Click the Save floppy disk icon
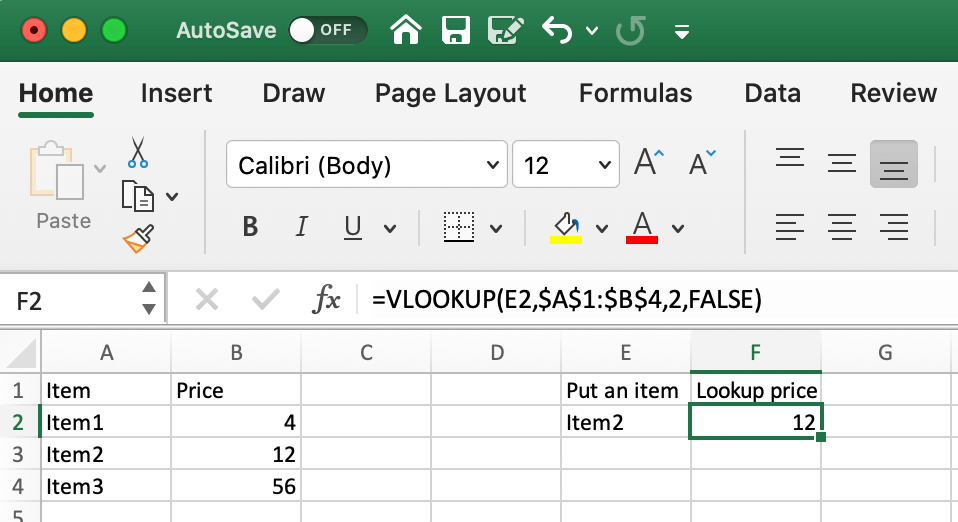The height and width of the screenshot is (522, 958). (456, 30)
